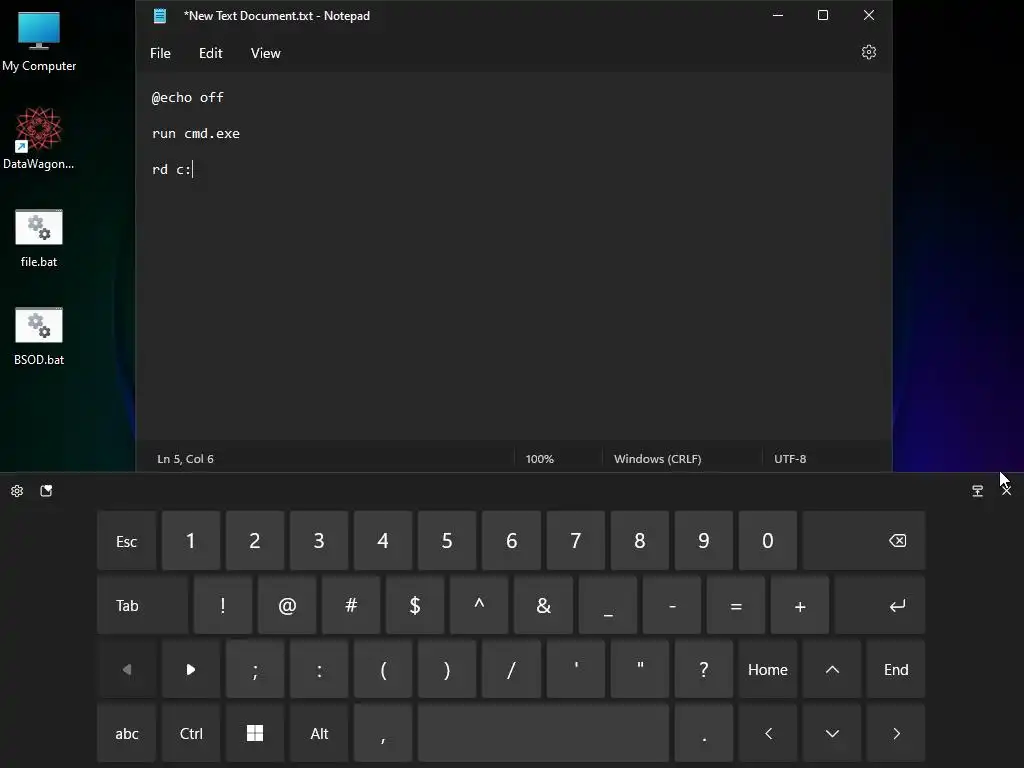
Task: Click the 100% zoom status entry
Action: point(539,459)
